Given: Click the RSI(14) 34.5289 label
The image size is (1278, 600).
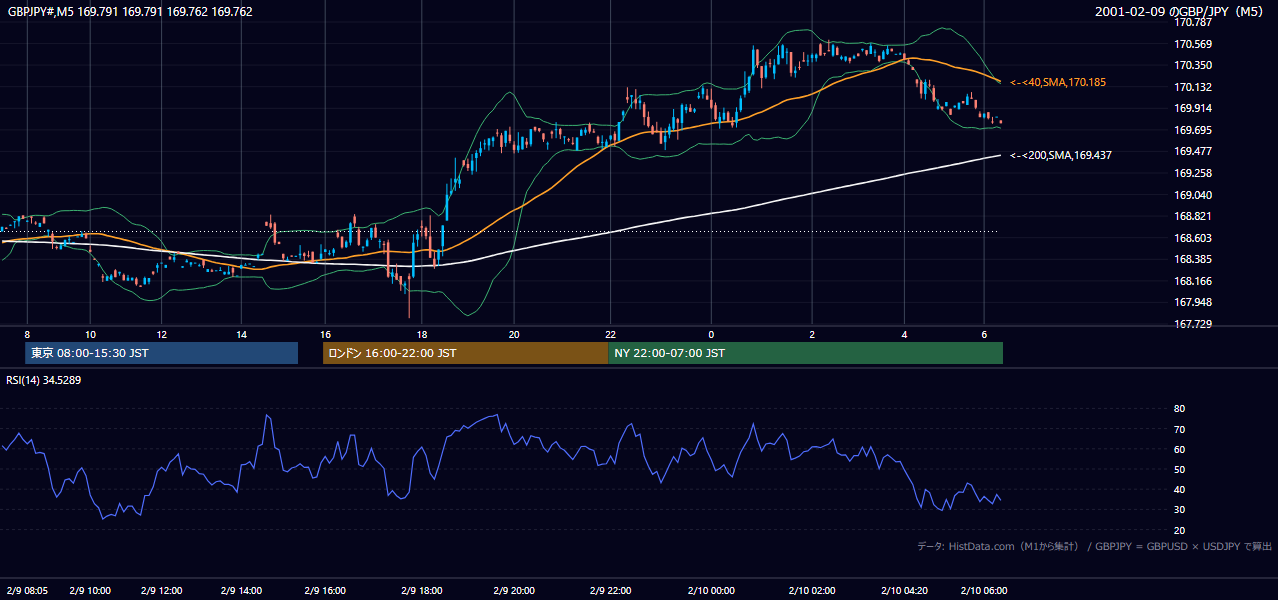Looking at the screenshot, I should [44, 380].
